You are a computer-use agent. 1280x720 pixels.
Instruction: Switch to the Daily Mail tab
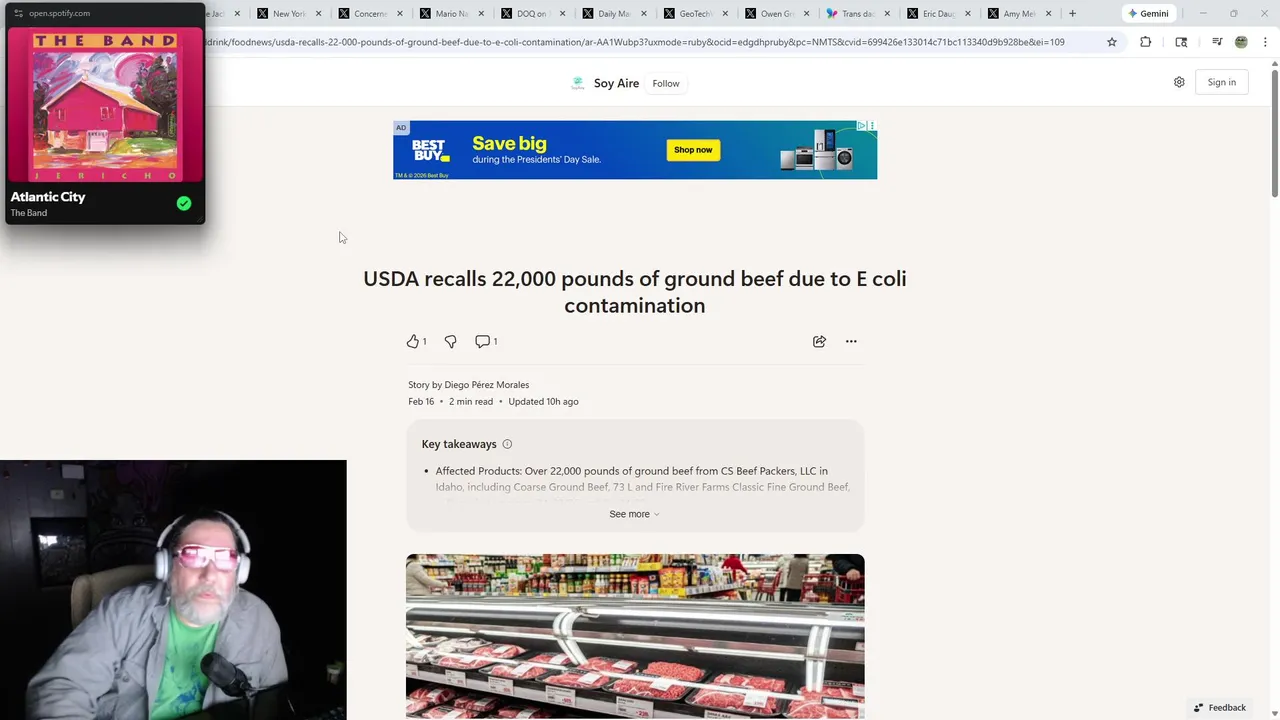610,14
